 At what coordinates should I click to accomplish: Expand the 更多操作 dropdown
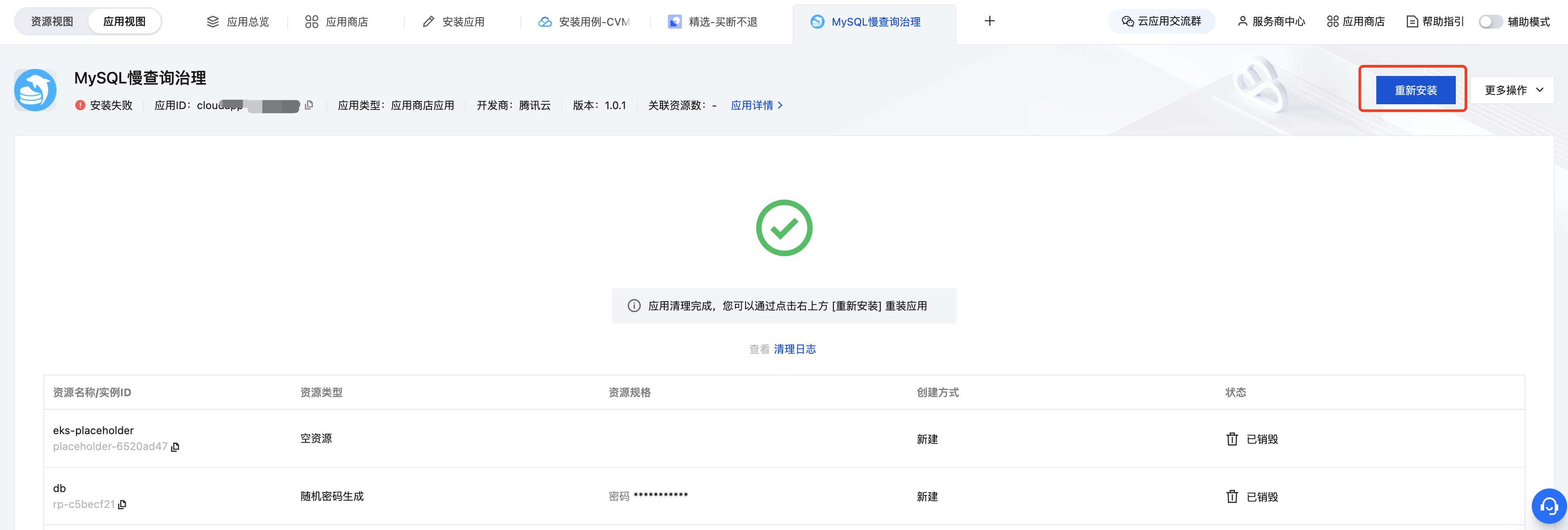[1513, 90]
